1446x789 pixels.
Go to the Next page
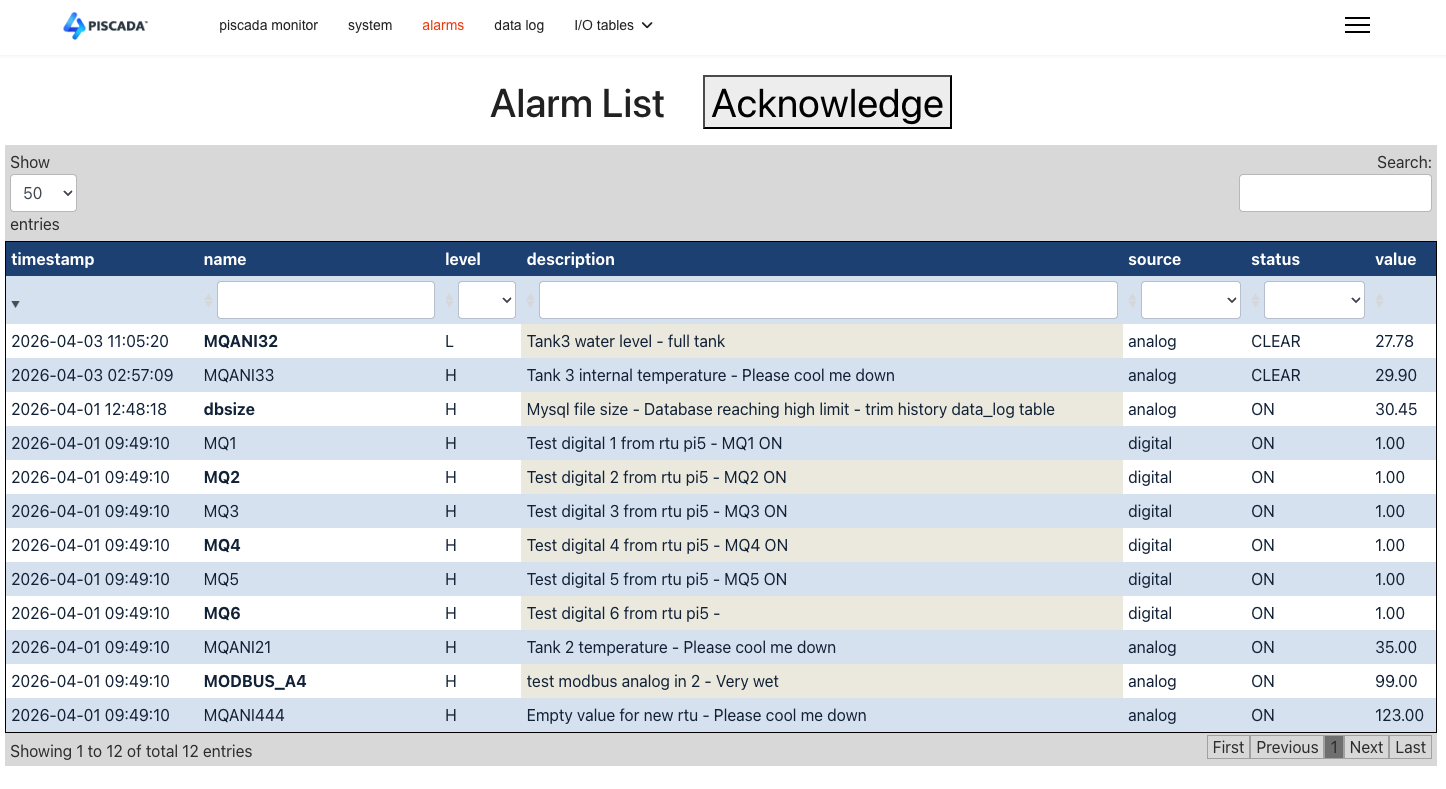[1366, 747]
